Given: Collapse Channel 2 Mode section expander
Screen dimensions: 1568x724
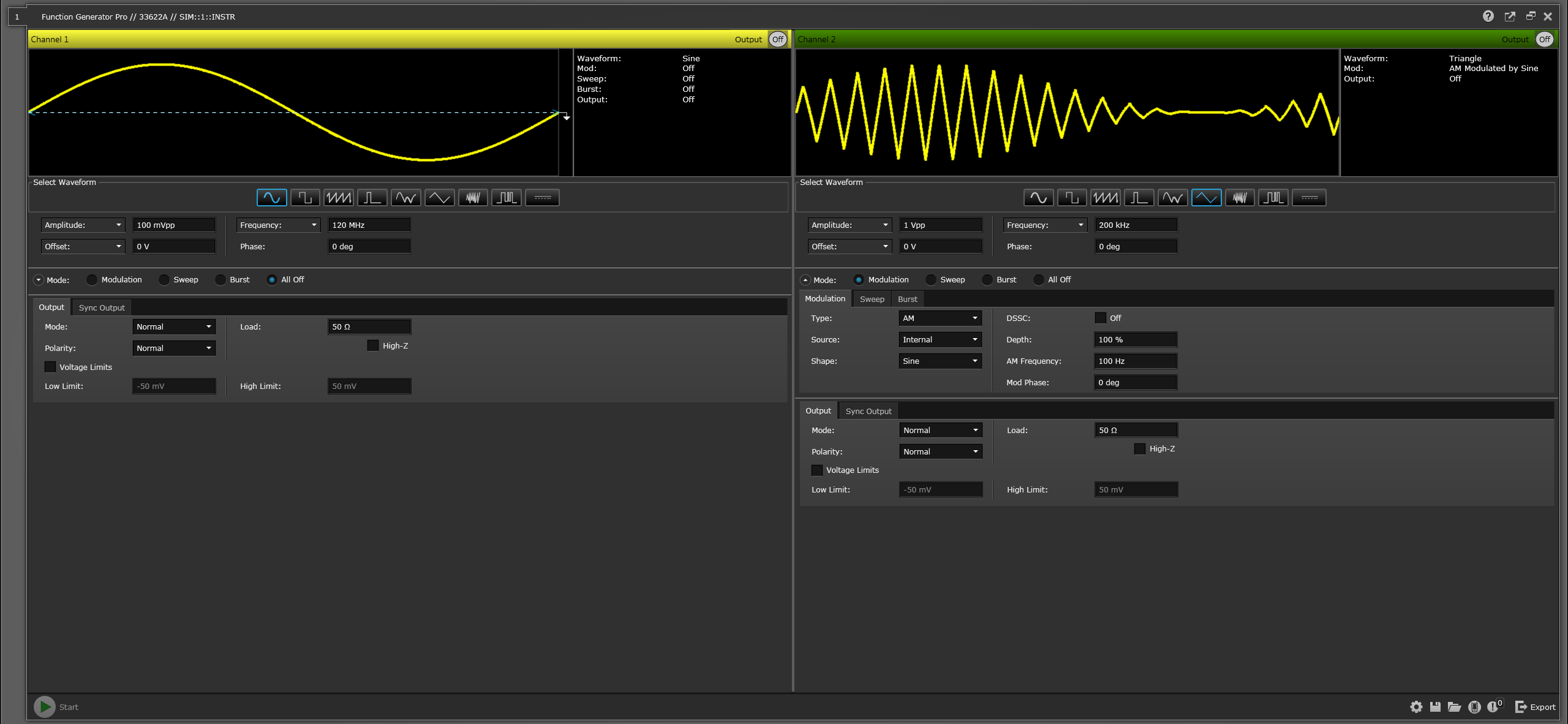Looking at the screenshot, I should (x=805, y=280).
